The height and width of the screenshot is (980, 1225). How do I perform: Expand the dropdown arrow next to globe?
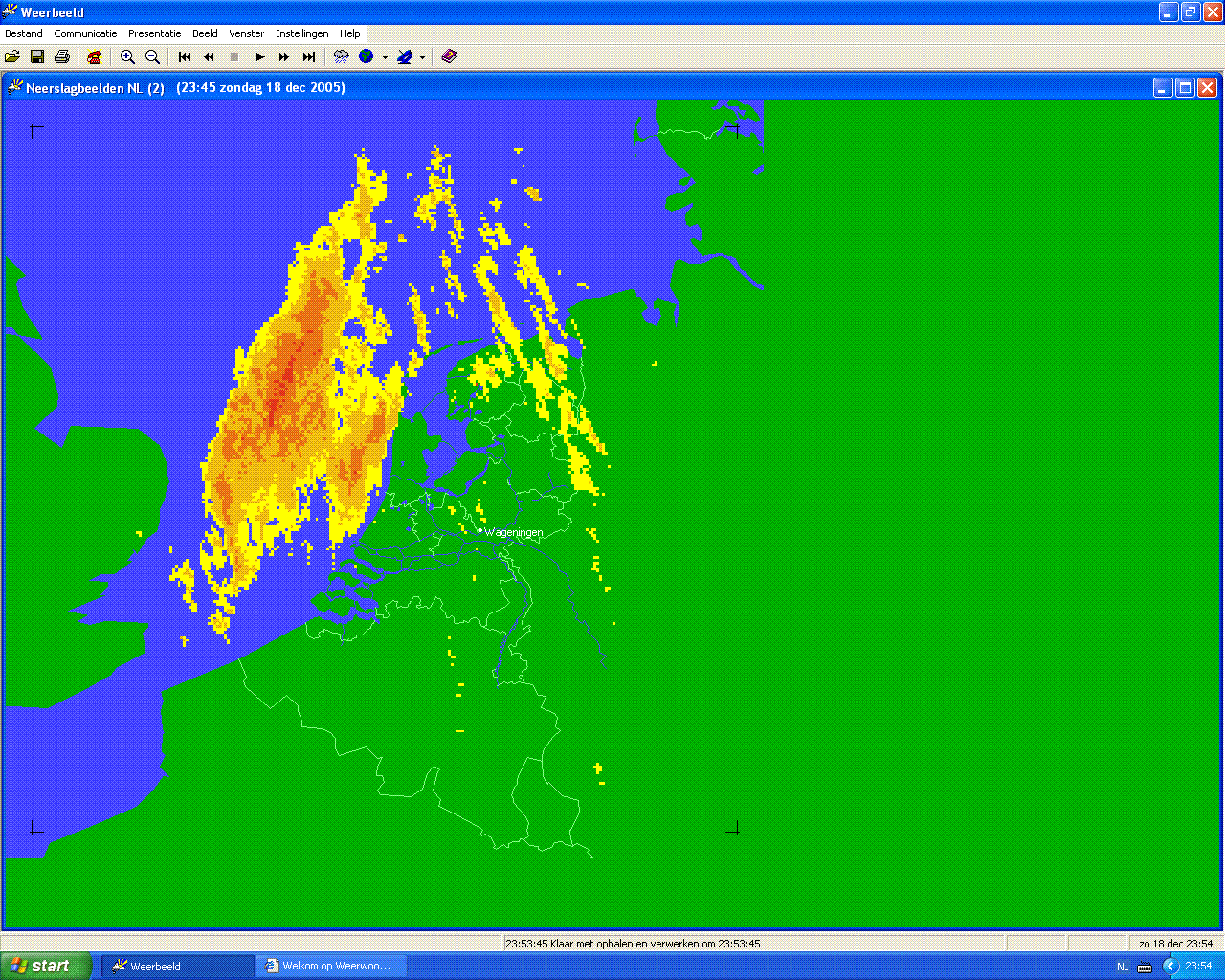point(385,57)
